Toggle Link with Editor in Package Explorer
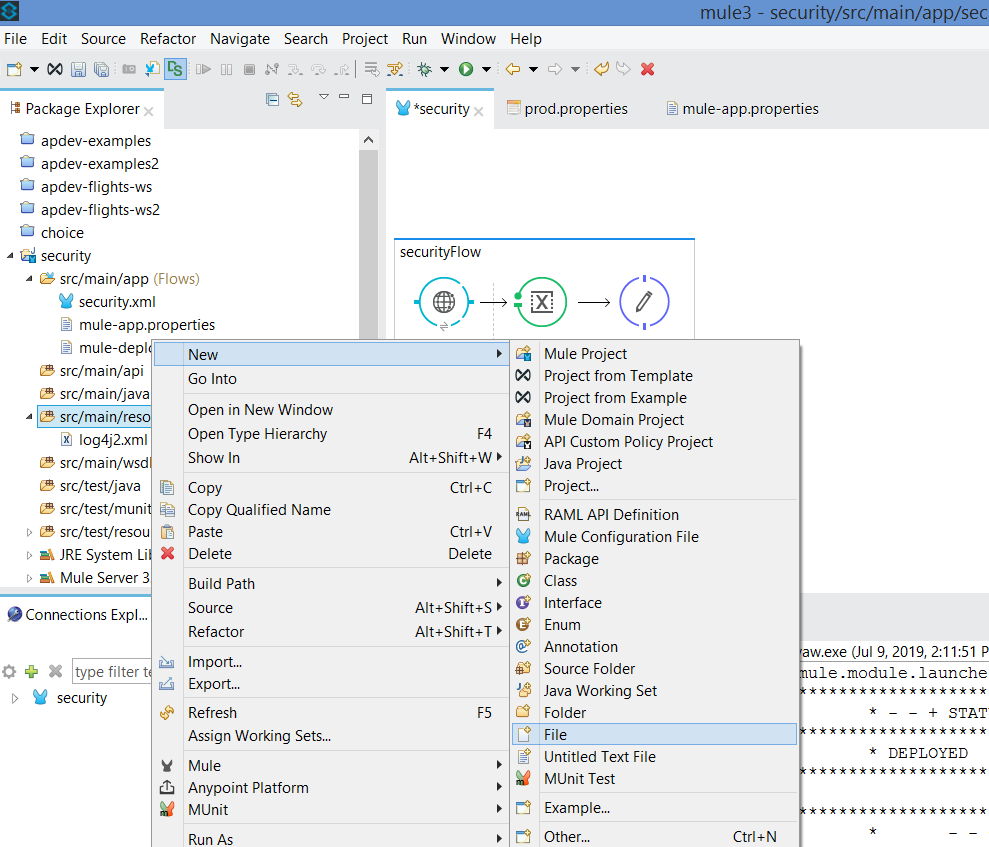 click(295, 99)
